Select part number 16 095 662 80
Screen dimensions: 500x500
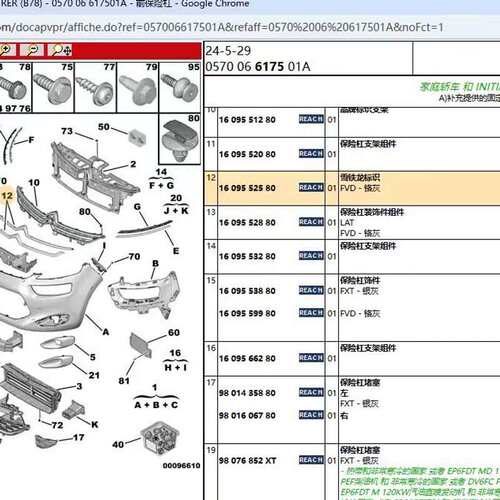(247, 358)
